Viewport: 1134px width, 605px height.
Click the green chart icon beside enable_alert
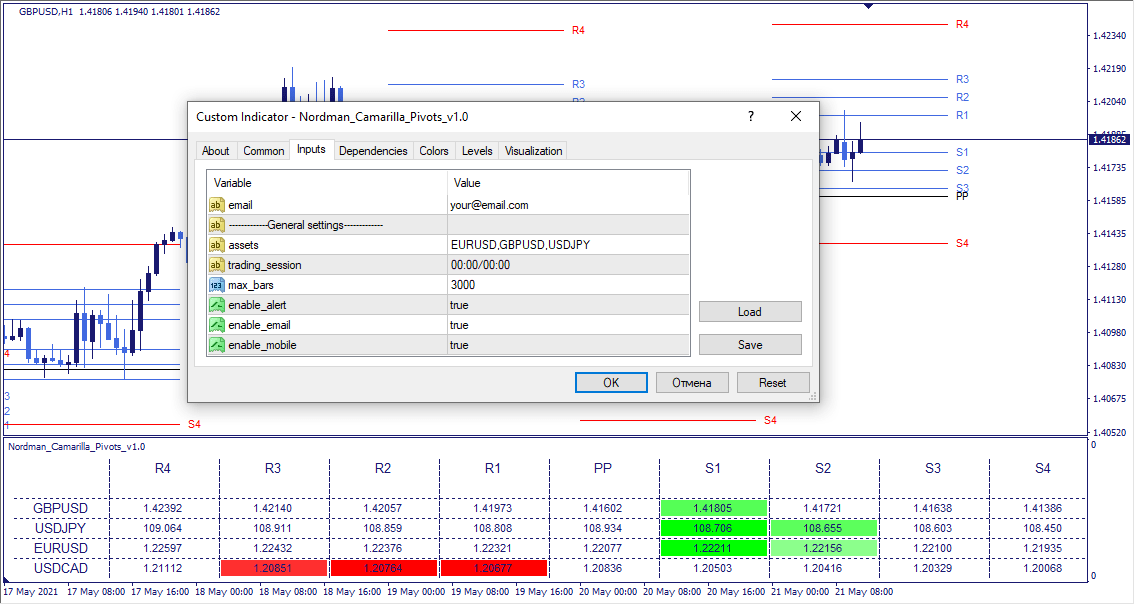point(216,304)
